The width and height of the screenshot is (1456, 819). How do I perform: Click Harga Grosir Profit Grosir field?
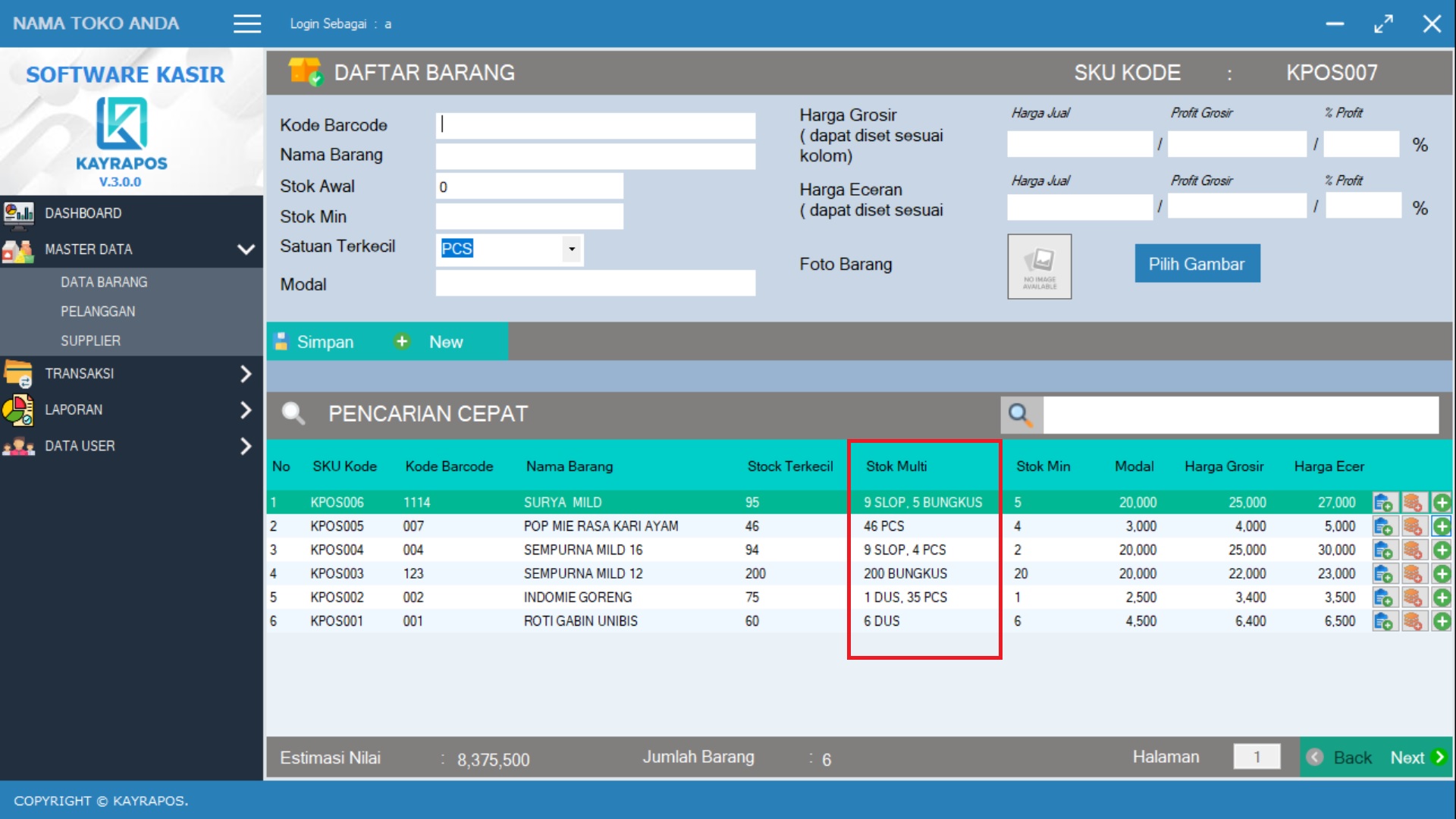pos(1237,144)
